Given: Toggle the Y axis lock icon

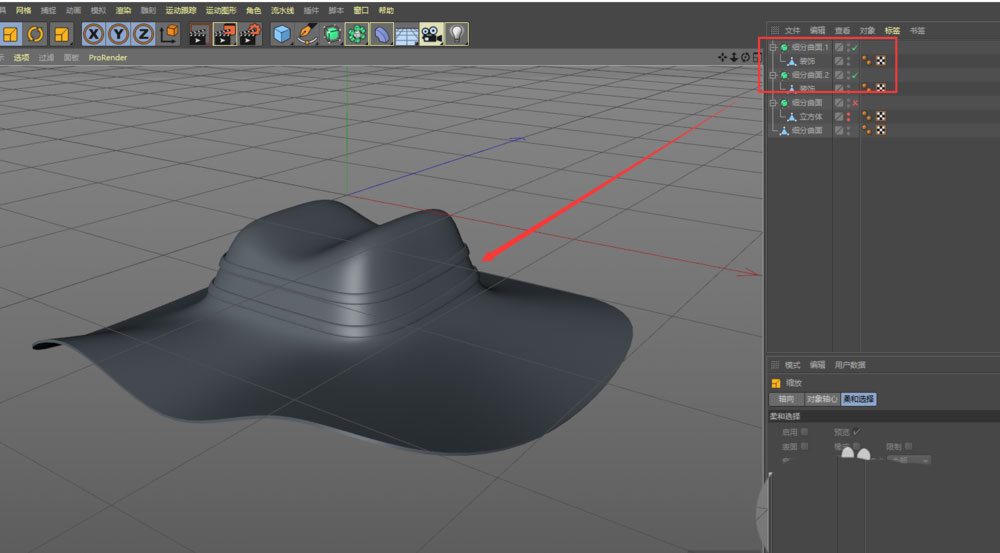Looking at the screenshot, I should tap(118, 34).
